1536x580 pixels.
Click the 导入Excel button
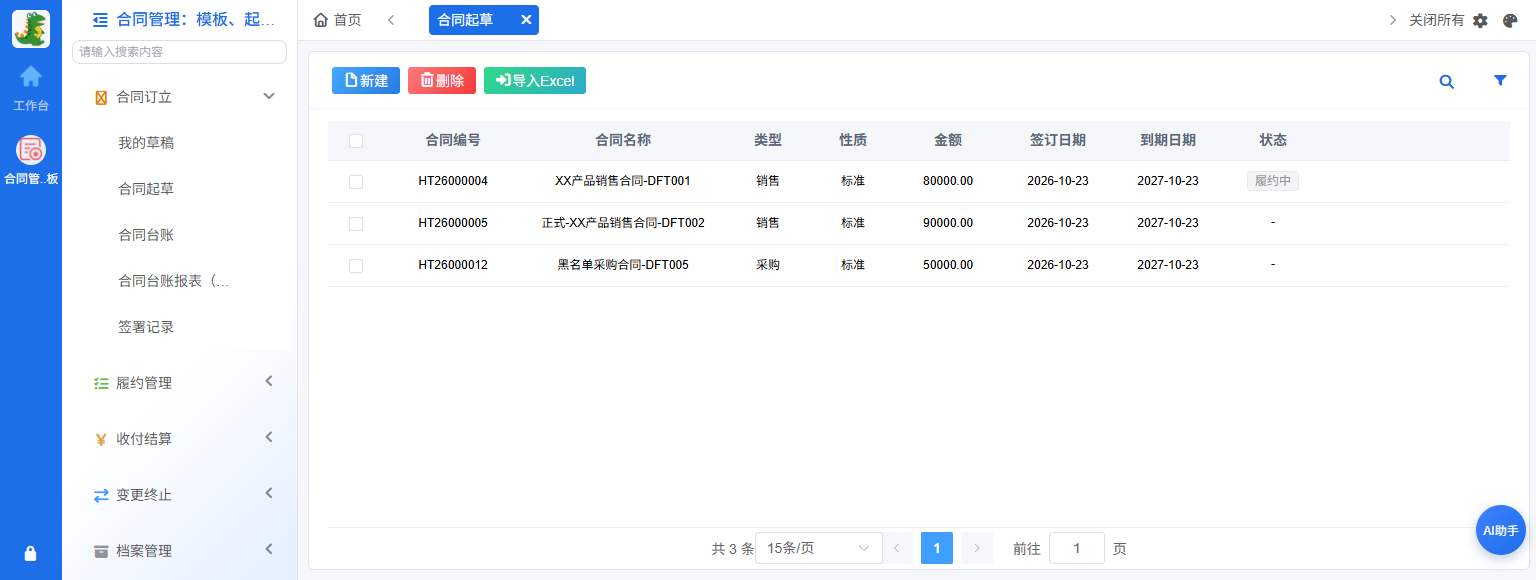point(535,81)
